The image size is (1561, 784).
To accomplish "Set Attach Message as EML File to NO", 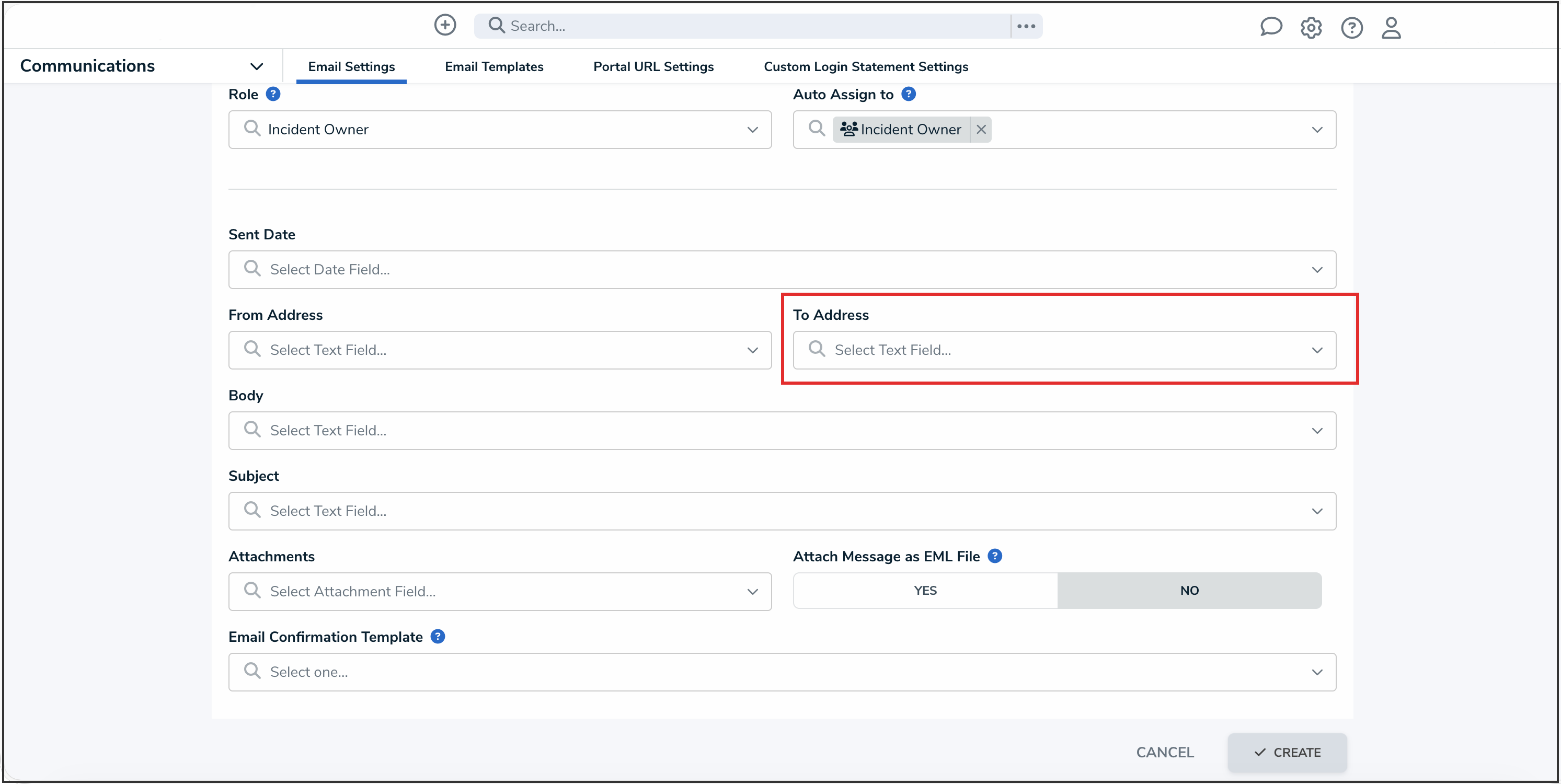I will 1189,590.
